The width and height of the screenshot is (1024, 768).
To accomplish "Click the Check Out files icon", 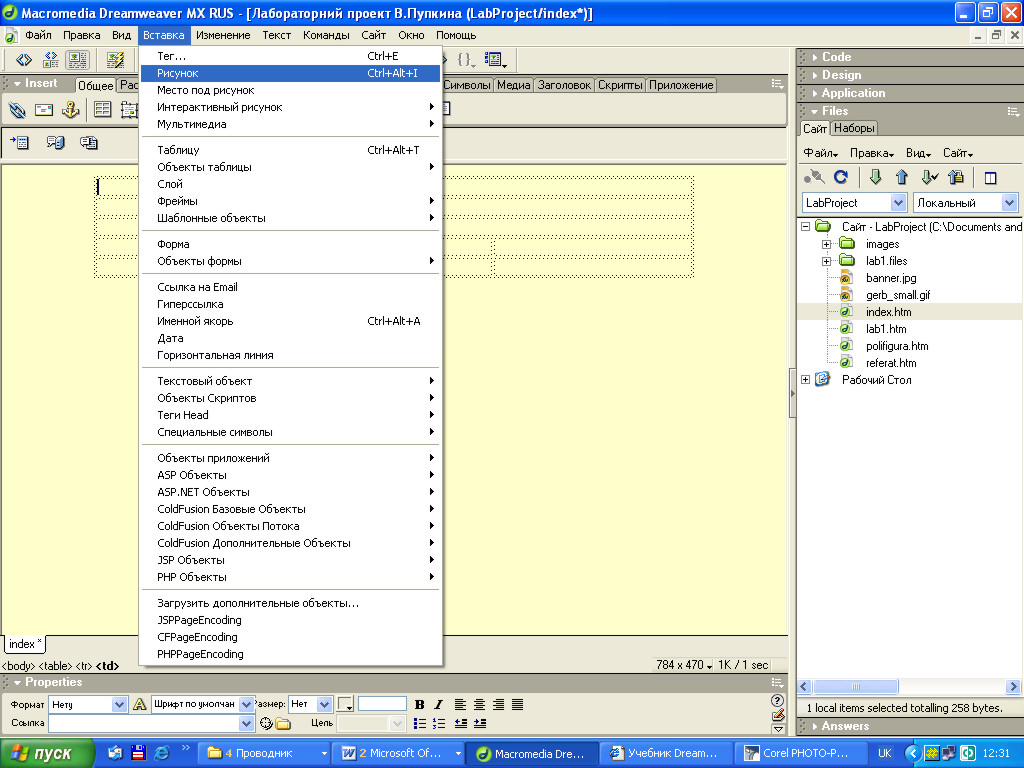I will [x=929, y=177].
